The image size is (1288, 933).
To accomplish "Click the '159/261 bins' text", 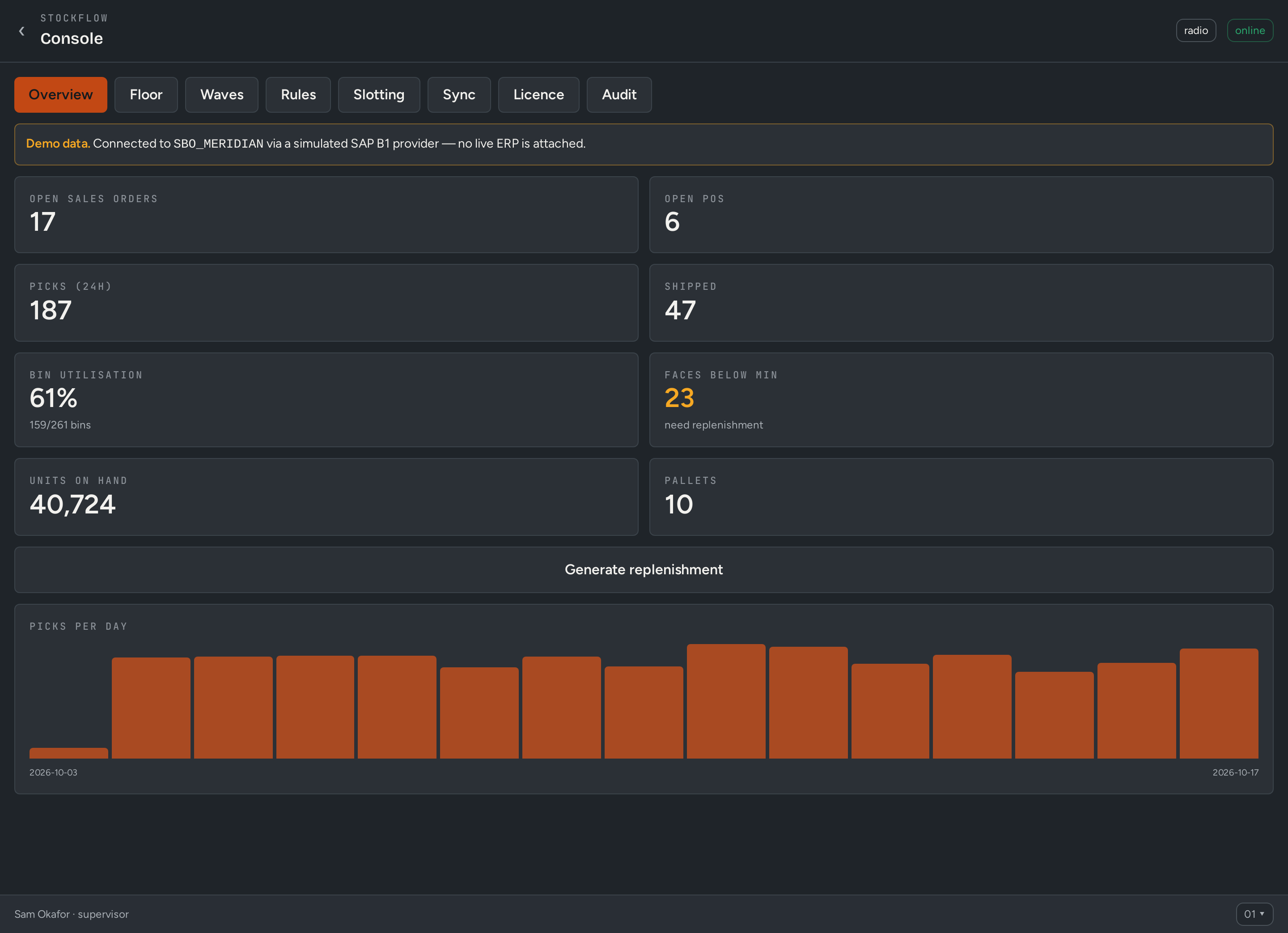I will [x=60, y=425].
